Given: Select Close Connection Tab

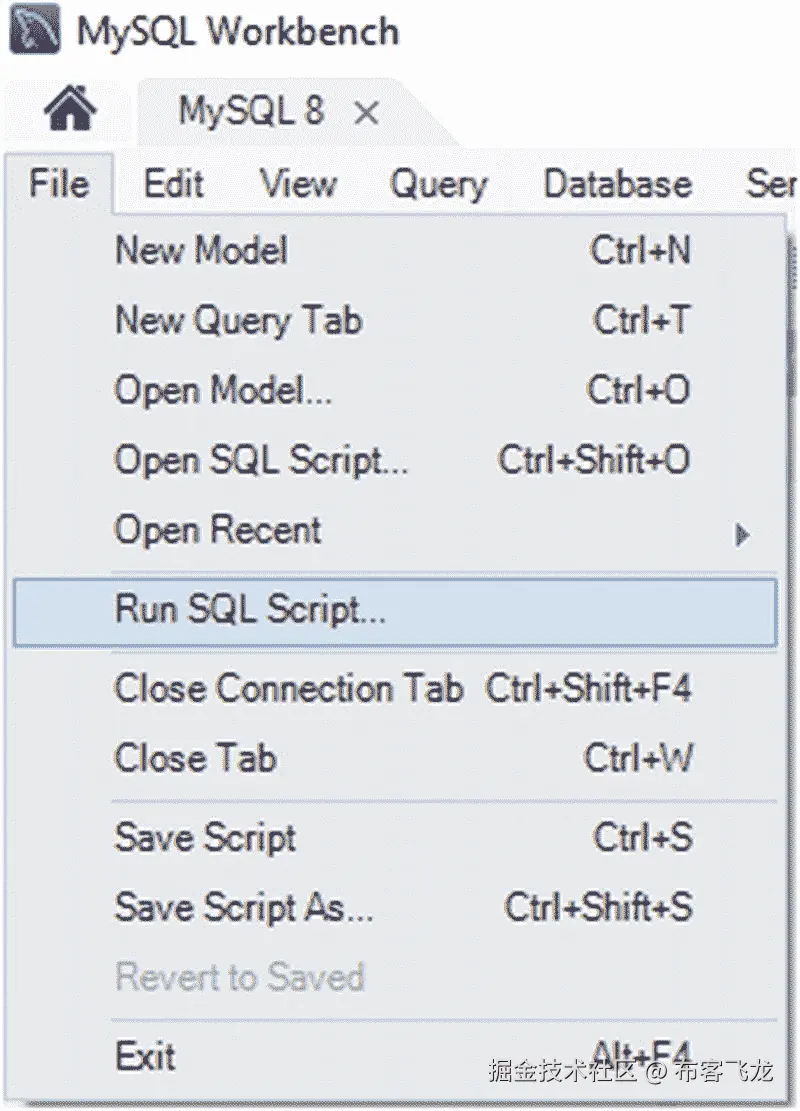Looking at the screenshot, I should pyautogui.click(x=289, y=688).
